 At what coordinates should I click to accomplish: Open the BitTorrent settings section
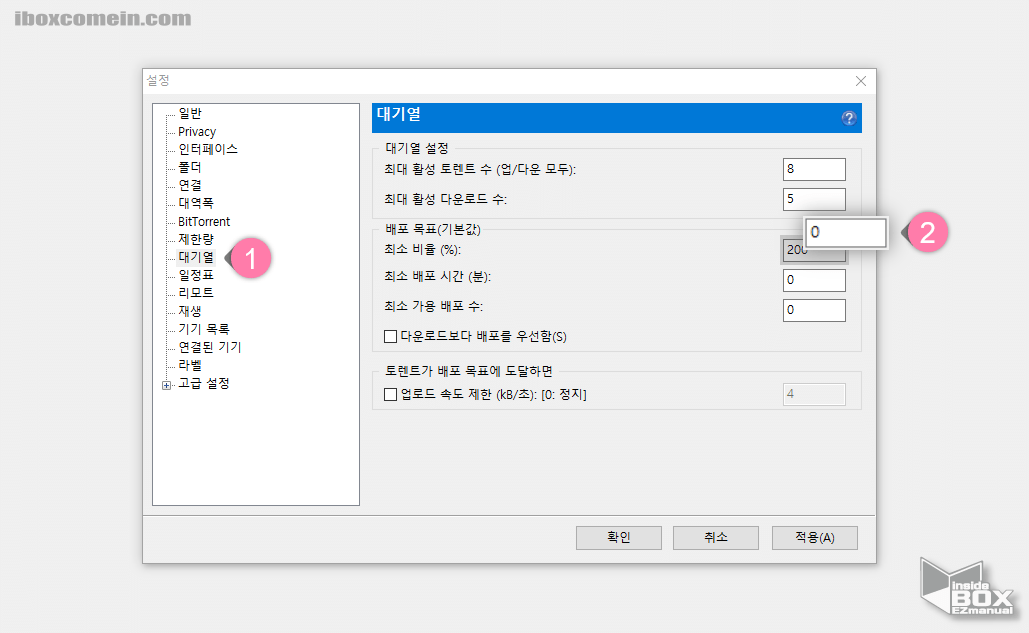pyautogui.click(x=202, y=221)
